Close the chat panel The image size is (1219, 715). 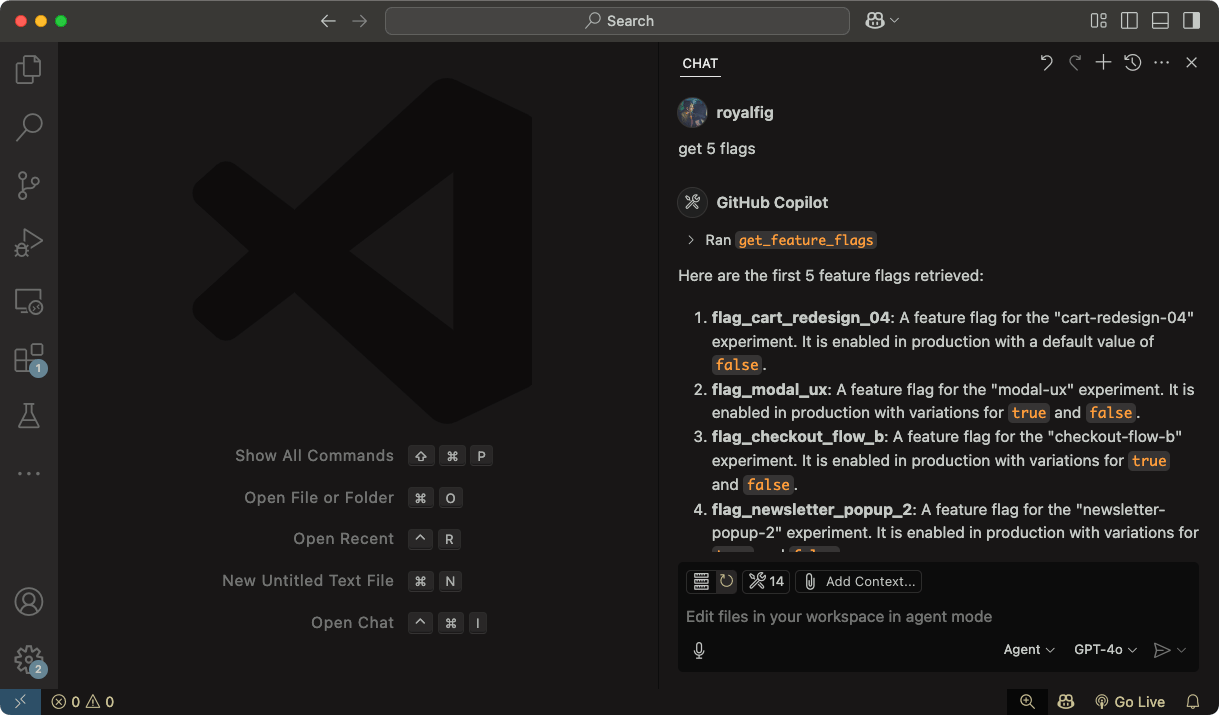pyautogui.click(x=1191, y=63)
